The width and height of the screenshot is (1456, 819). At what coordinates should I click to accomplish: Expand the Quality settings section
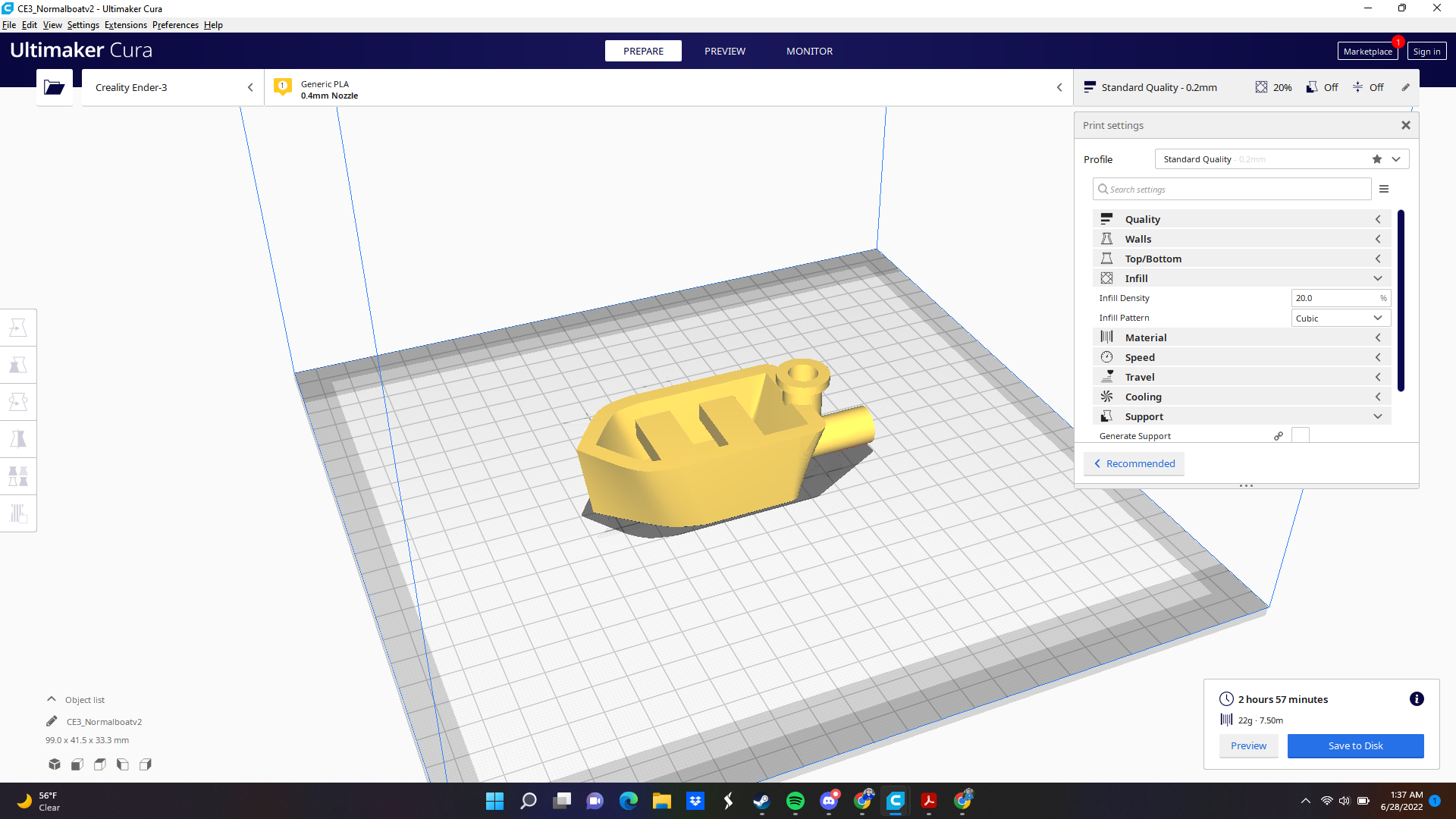[x=1241, y=219]
